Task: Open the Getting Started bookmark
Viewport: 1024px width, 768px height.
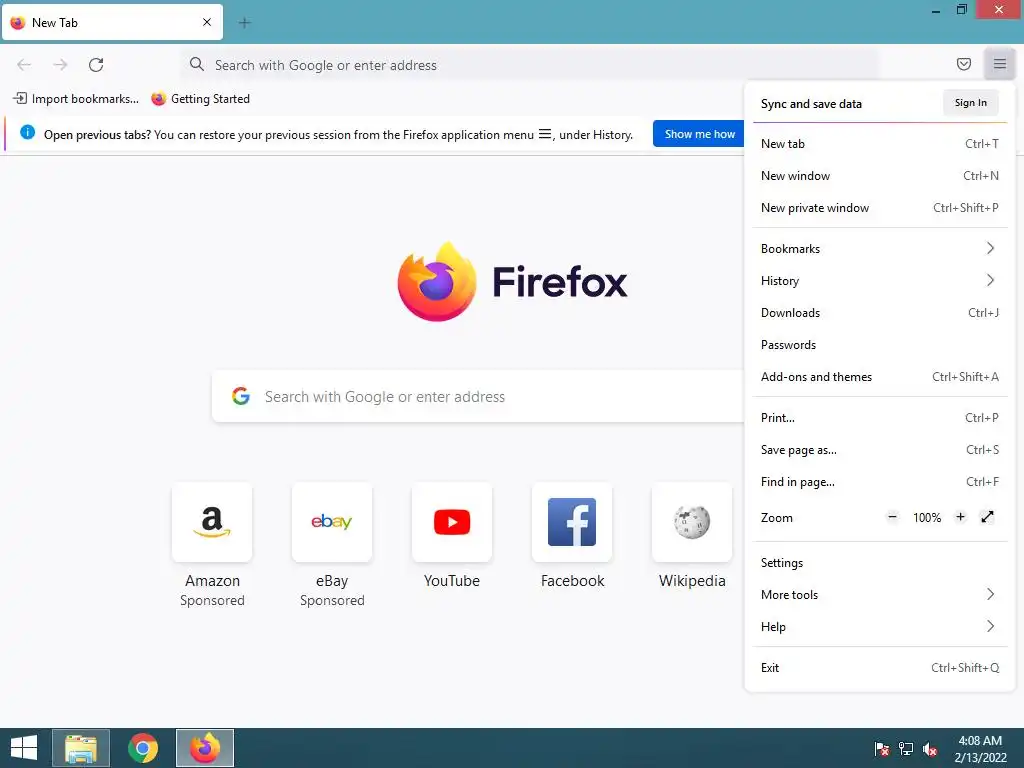Action: (x=200, y=99)
